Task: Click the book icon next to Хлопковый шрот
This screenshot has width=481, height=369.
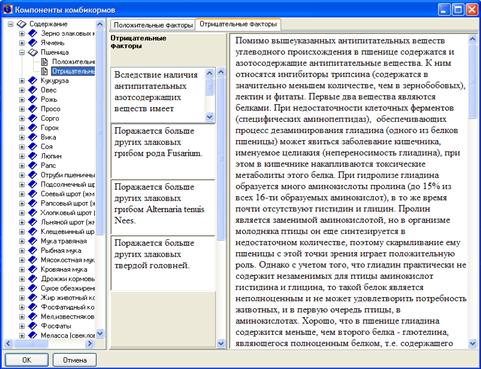Action: pos(32,213)
